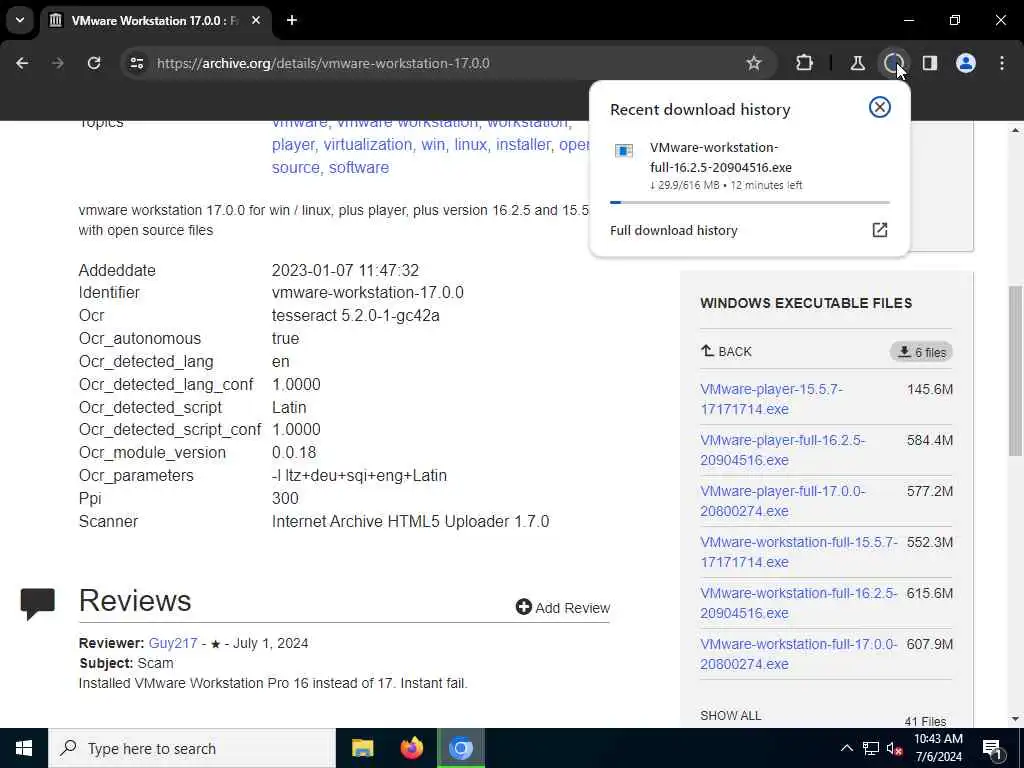1024x768 pixels.
Task: Click the 41 Files count text
Action: [925, 721]
